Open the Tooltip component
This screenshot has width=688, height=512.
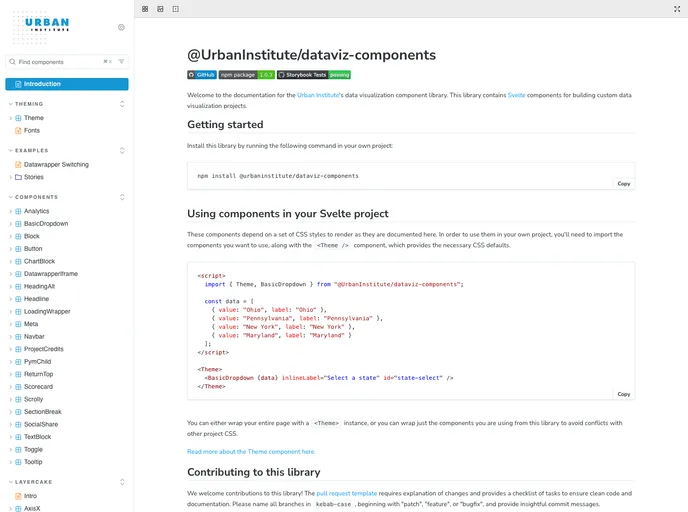pyautogui.click(x=33, y=462)
